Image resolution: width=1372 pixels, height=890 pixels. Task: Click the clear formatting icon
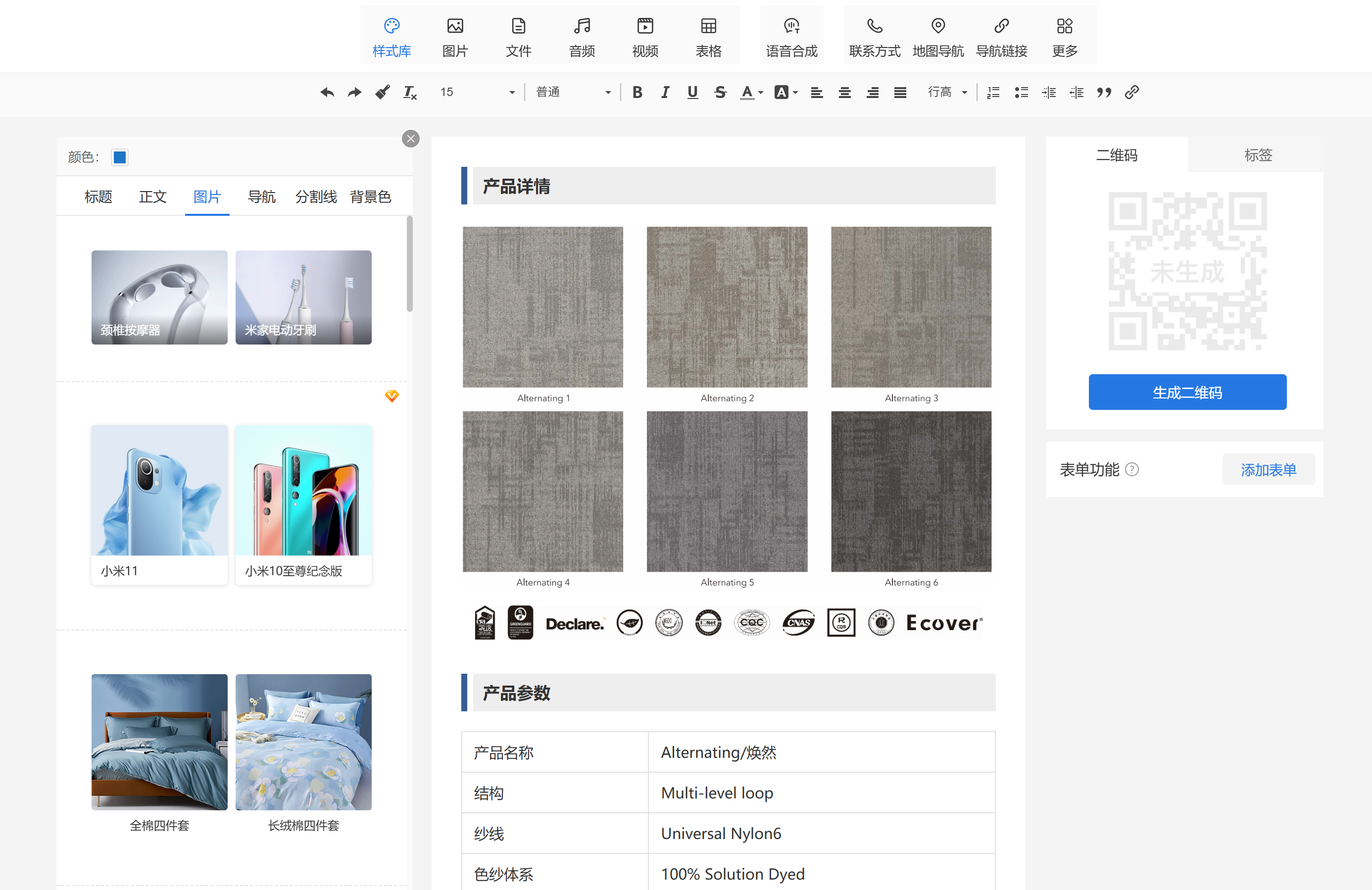(410, 92)
